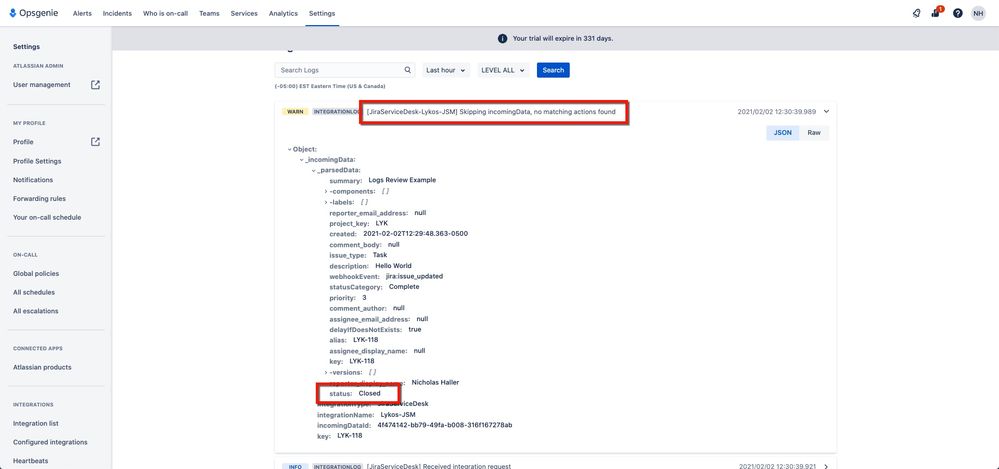Click project_key value LYK
999x469 pixels.
point(382,224)
